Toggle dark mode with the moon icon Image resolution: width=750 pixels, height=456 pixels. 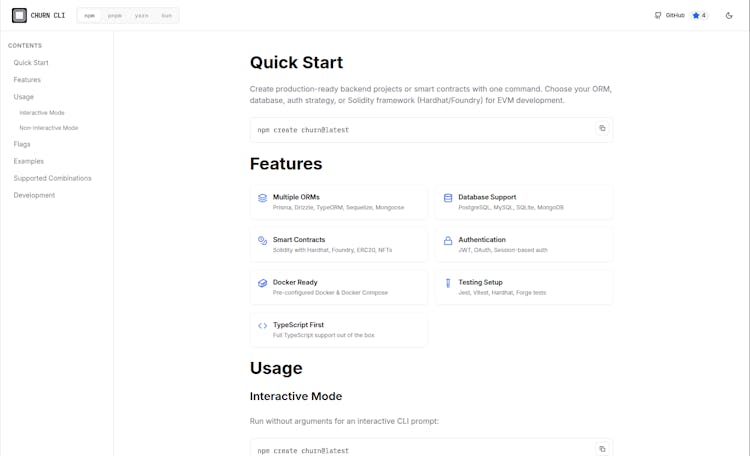pos(729,15)
